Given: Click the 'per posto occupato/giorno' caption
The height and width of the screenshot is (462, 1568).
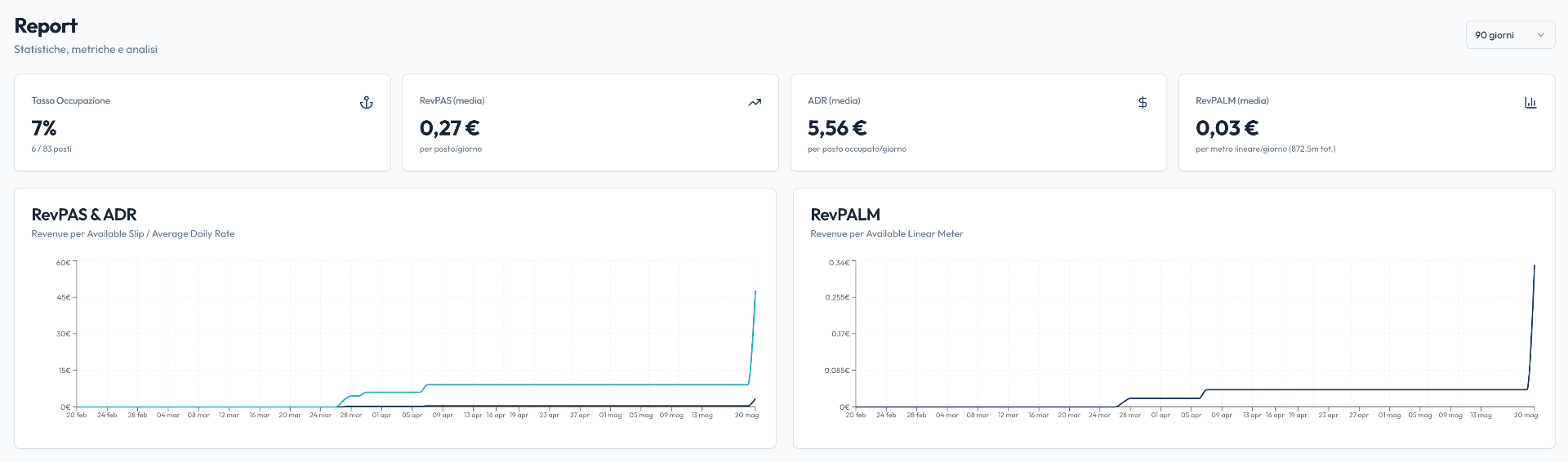Looking at the screenshot, I should (857, 149).
